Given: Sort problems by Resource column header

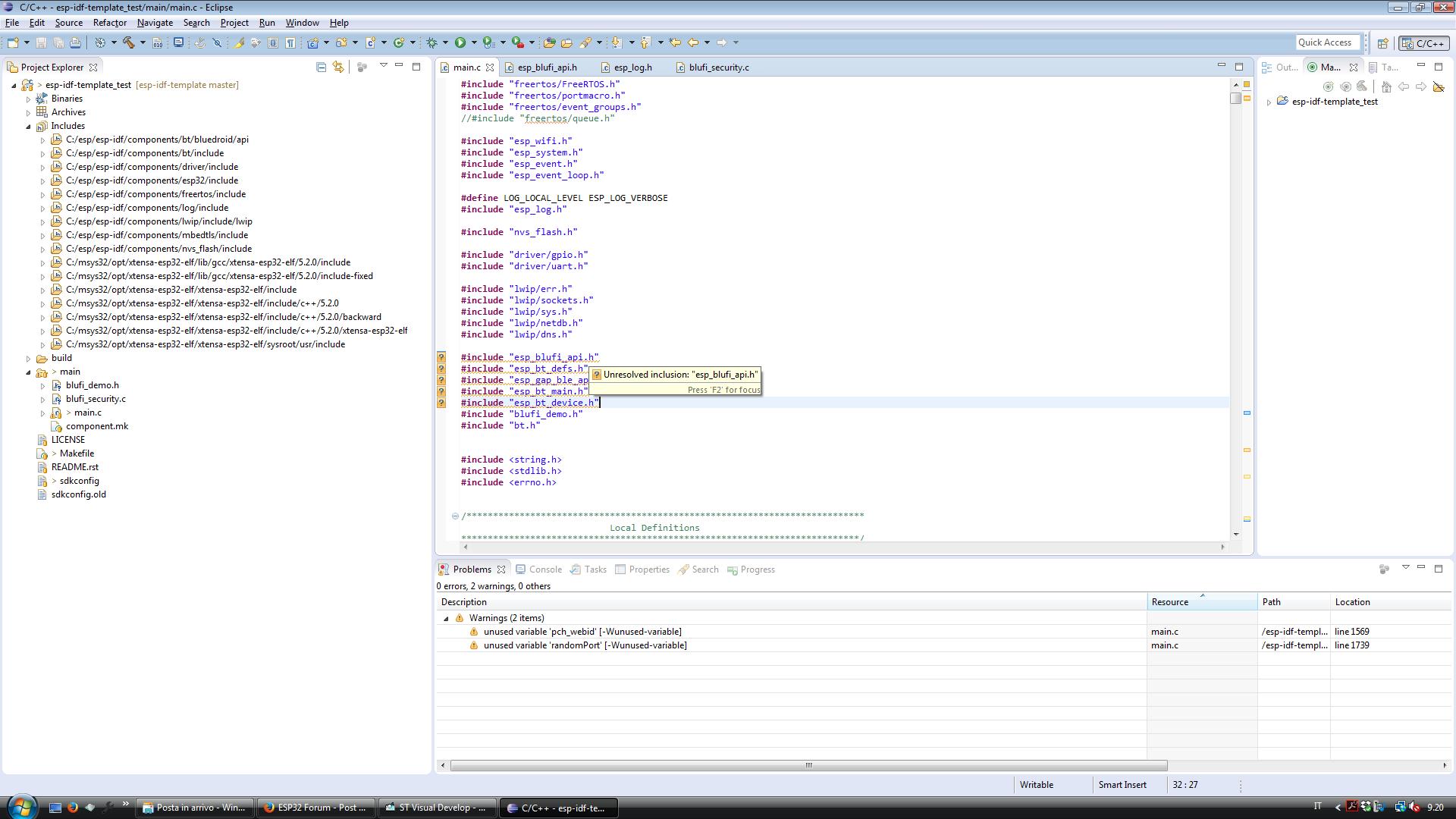Looking at the screenshot, I should pos(1202,602).
